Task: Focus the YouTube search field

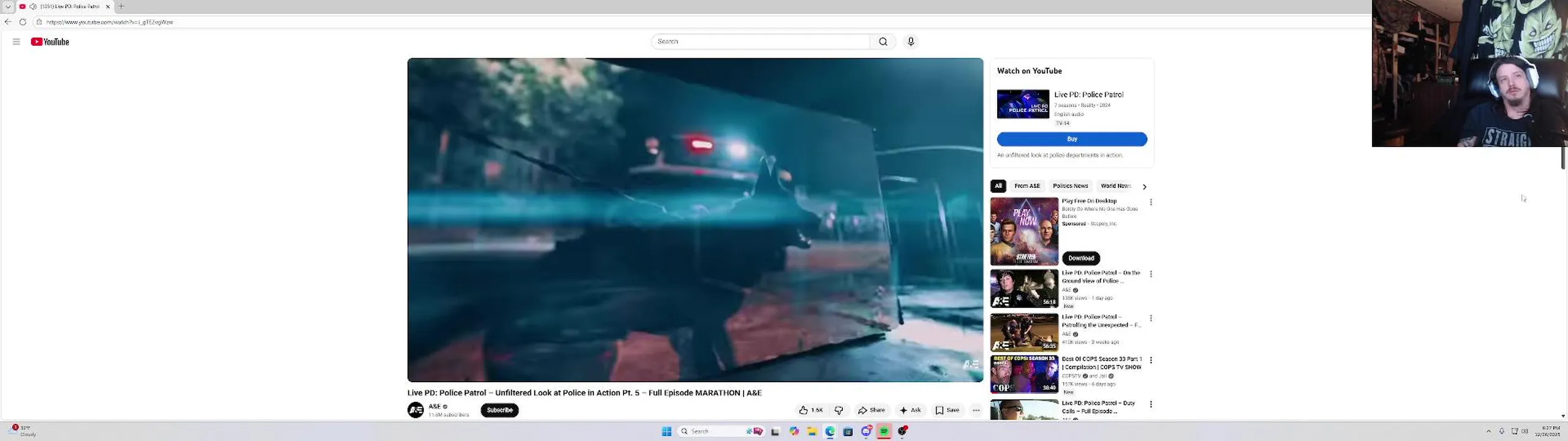Action: pos(760,42)
